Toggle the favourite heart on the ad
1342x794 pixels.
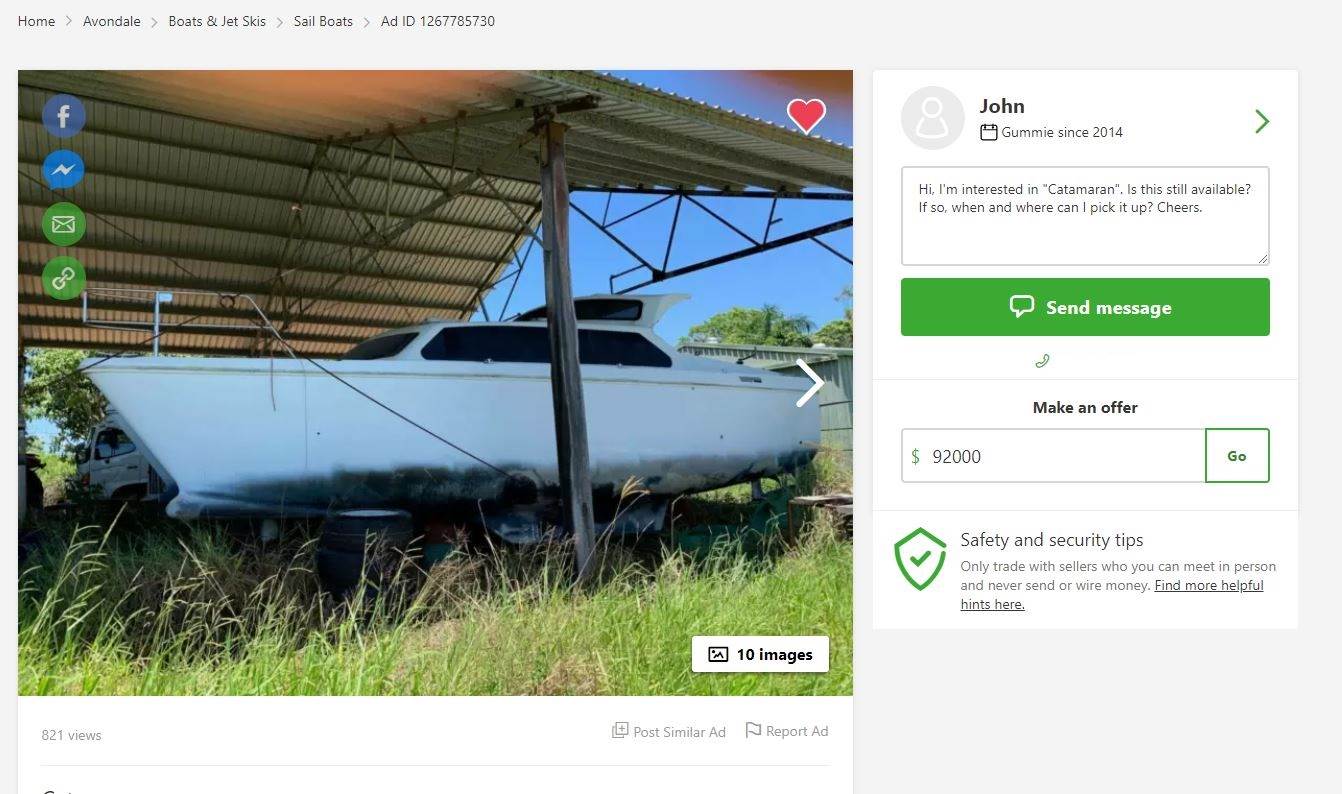806,116
